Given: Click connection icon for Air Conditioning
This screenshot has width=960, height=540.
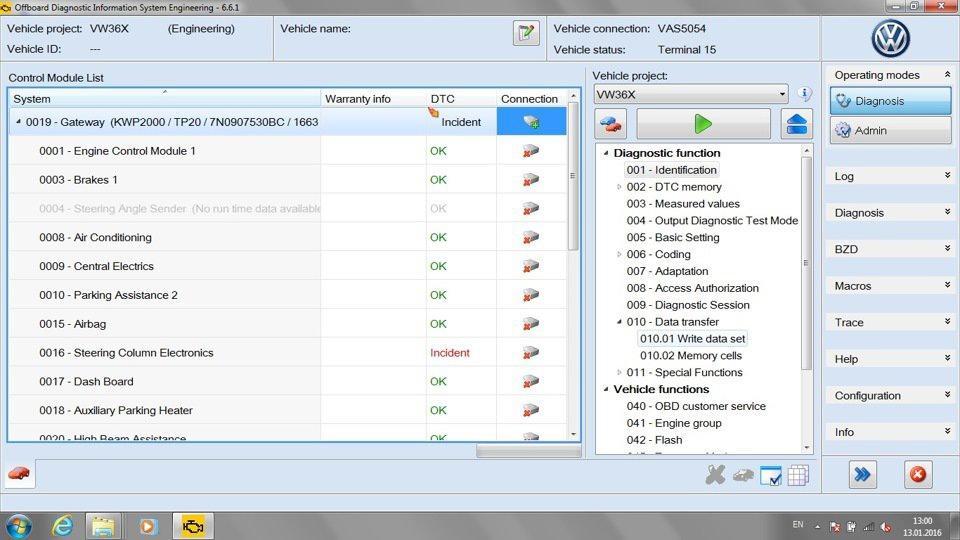Looking at the screenshot, I should (530, 237).
